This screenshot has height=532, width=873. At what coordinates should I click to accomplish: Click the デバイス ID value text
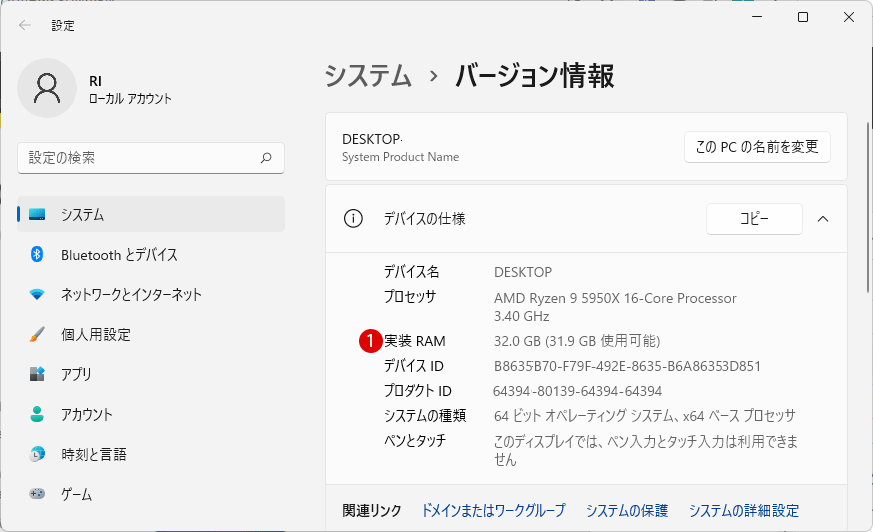[x=627, y=366]
